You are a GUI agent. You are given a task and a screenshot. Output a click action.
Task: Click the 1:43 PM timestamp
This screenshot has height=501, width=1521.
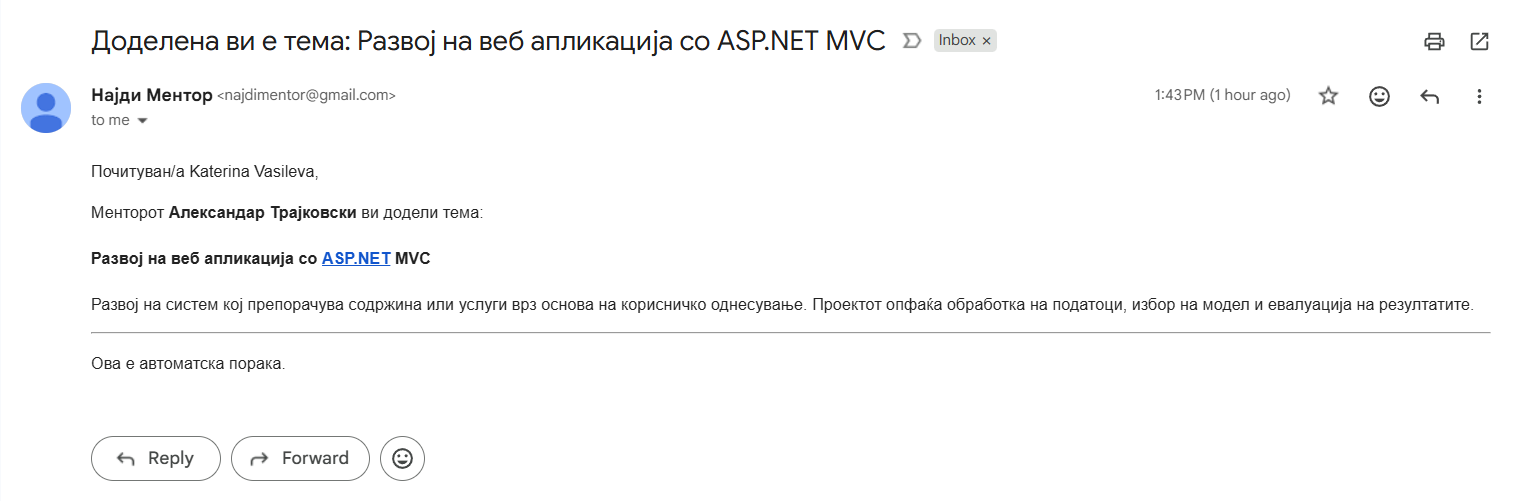pos(1222,96)
